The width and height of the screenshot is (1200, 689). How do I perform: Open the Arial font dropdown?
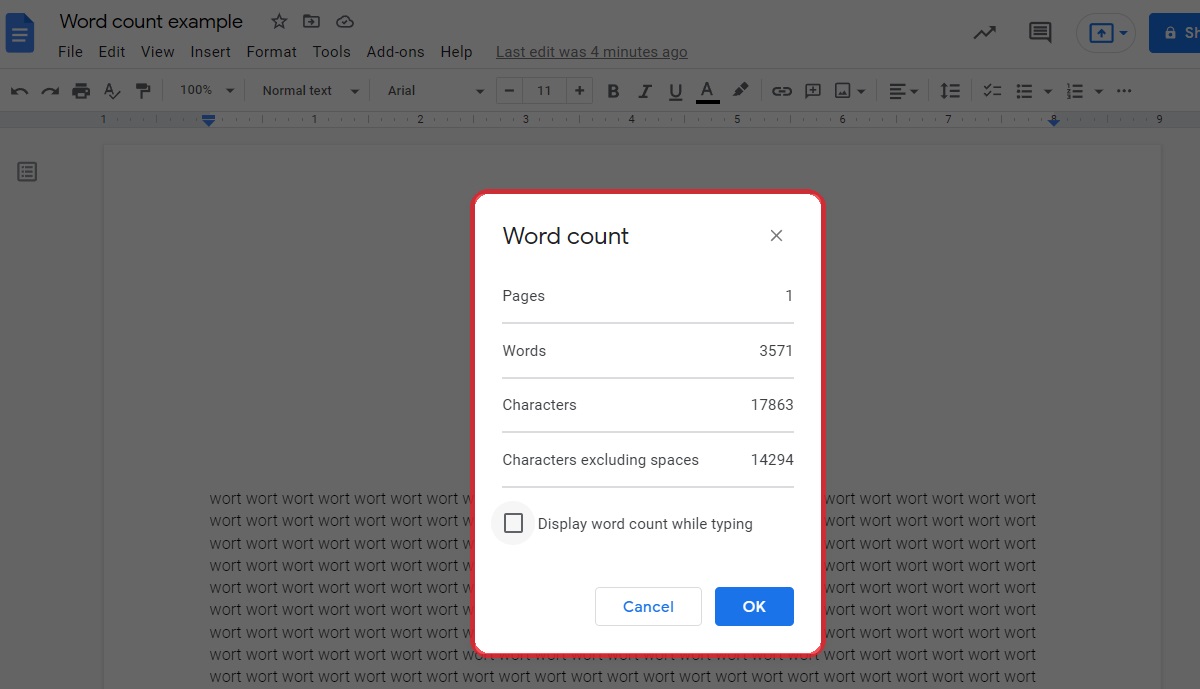(x=435, y=91)
